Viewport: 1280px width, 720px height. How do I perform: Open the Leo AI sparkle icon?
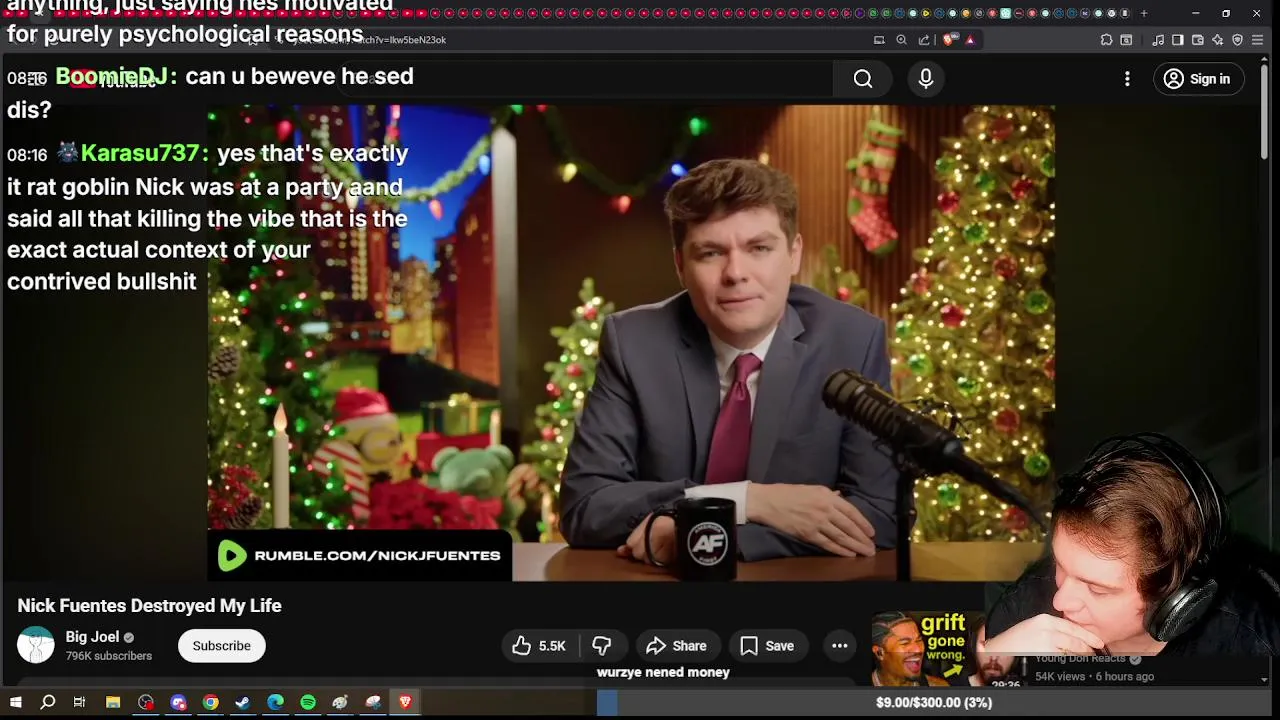click(x=1217, y=40)
